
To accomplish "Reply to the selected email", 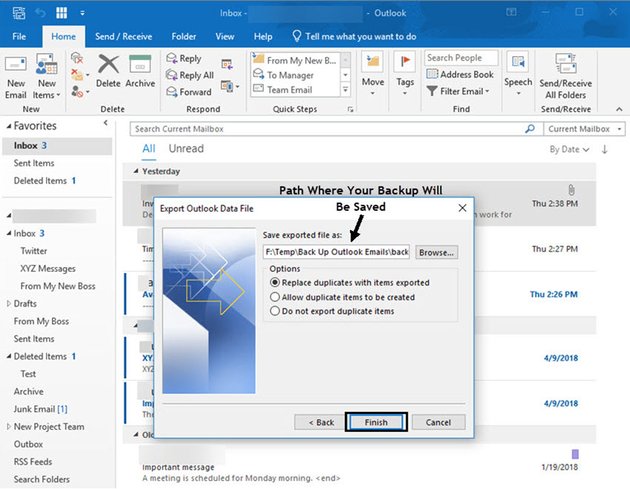I will (184, 59).
